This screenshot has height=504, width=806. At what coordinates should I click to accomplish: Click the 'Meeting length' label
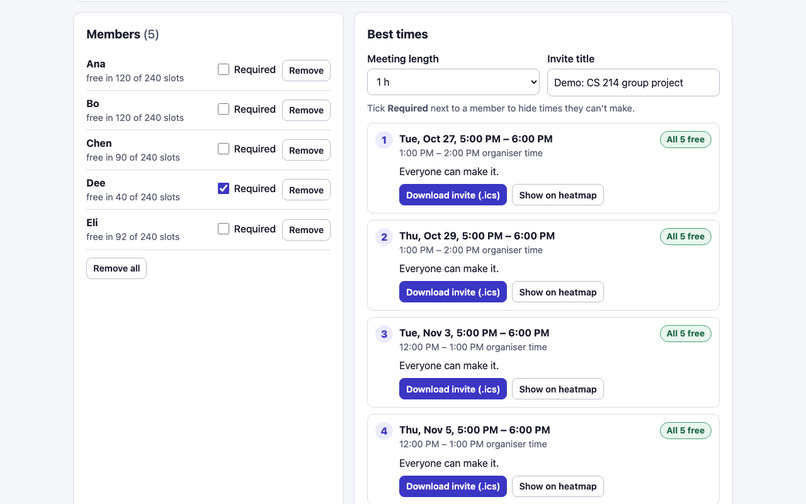[x=403, y=59]
